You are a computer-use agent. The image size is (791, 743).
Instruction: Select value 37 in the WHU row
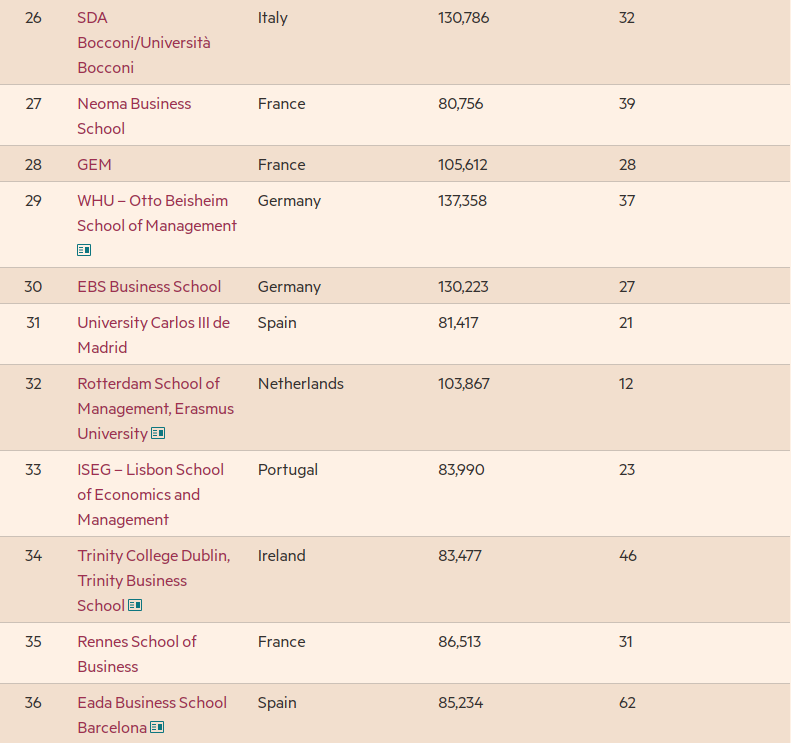coord(627,200)
